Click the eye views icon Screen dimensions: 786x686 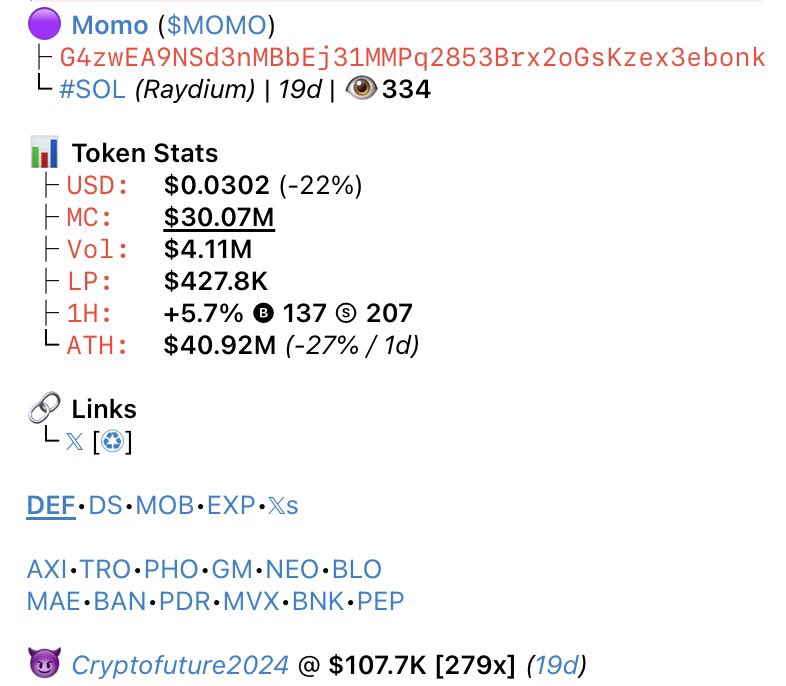coord(361,89)
